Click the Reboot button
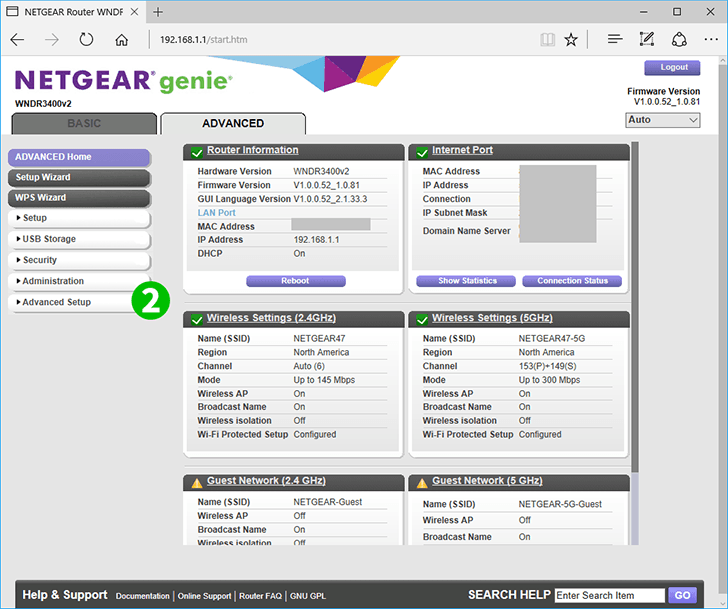The height and width of the screenshot is (609, 728). point(296,281)
